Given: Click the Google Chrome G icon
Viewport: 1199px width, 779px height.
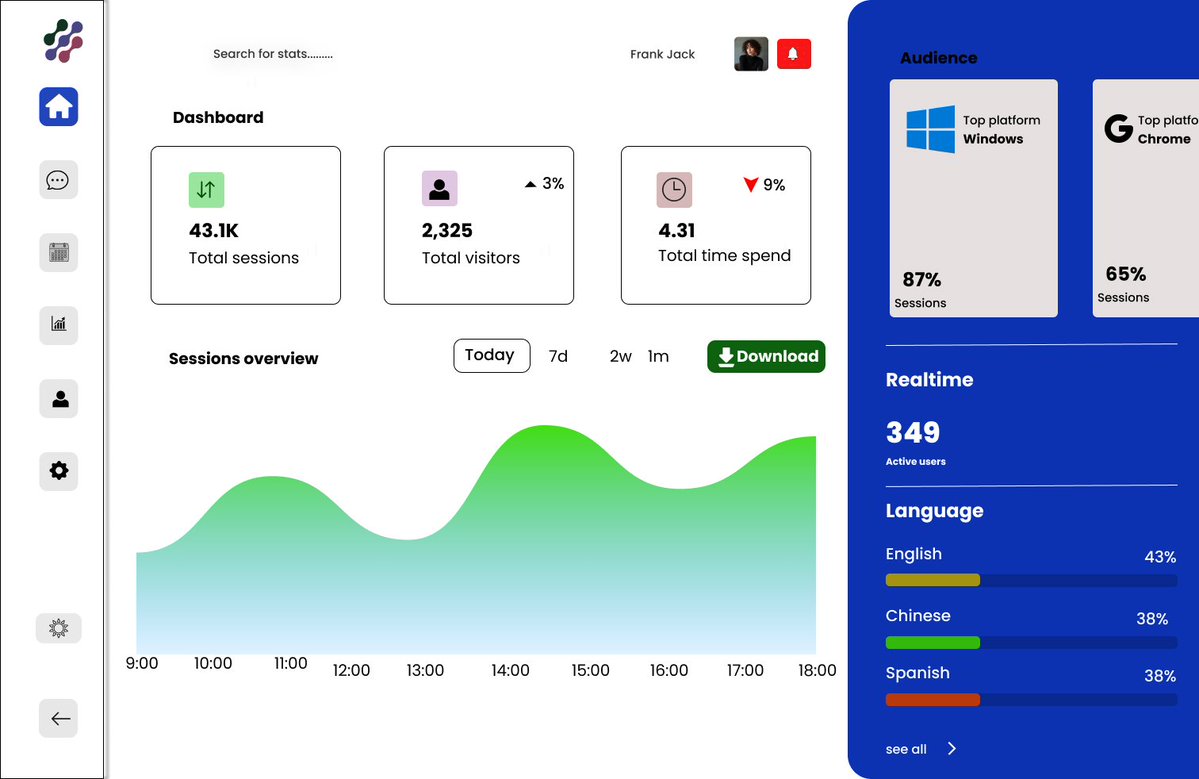Looking at the screenshot, I should pos(1118,128).
